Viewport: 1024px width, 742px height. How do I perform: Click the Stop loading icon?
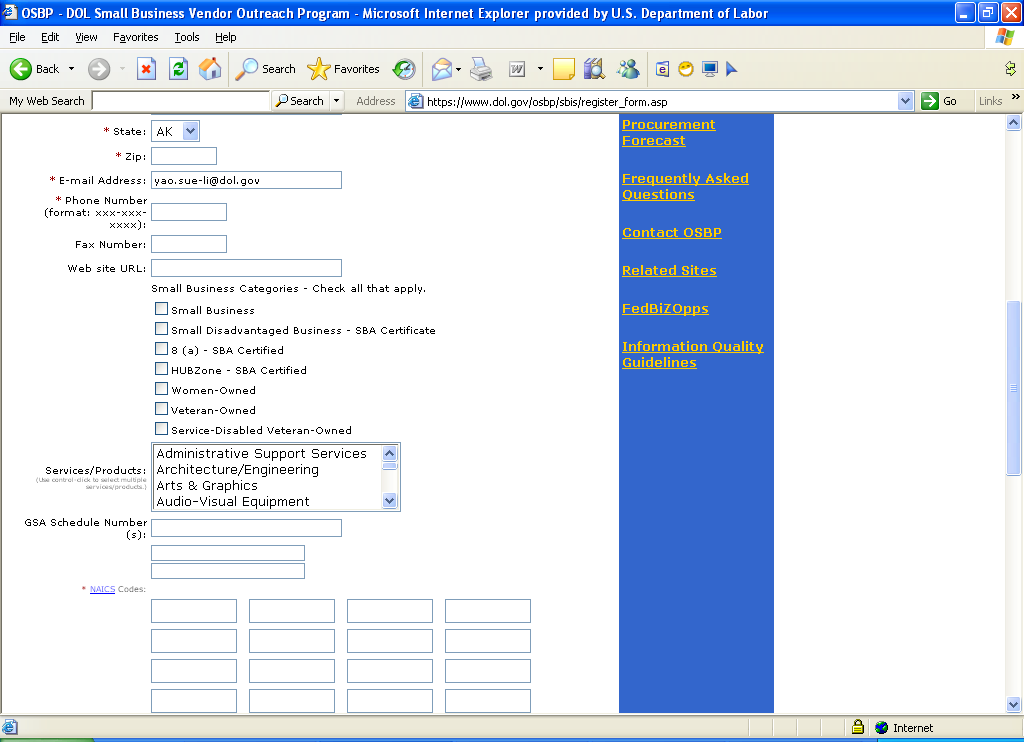click(x=146, y=69)
